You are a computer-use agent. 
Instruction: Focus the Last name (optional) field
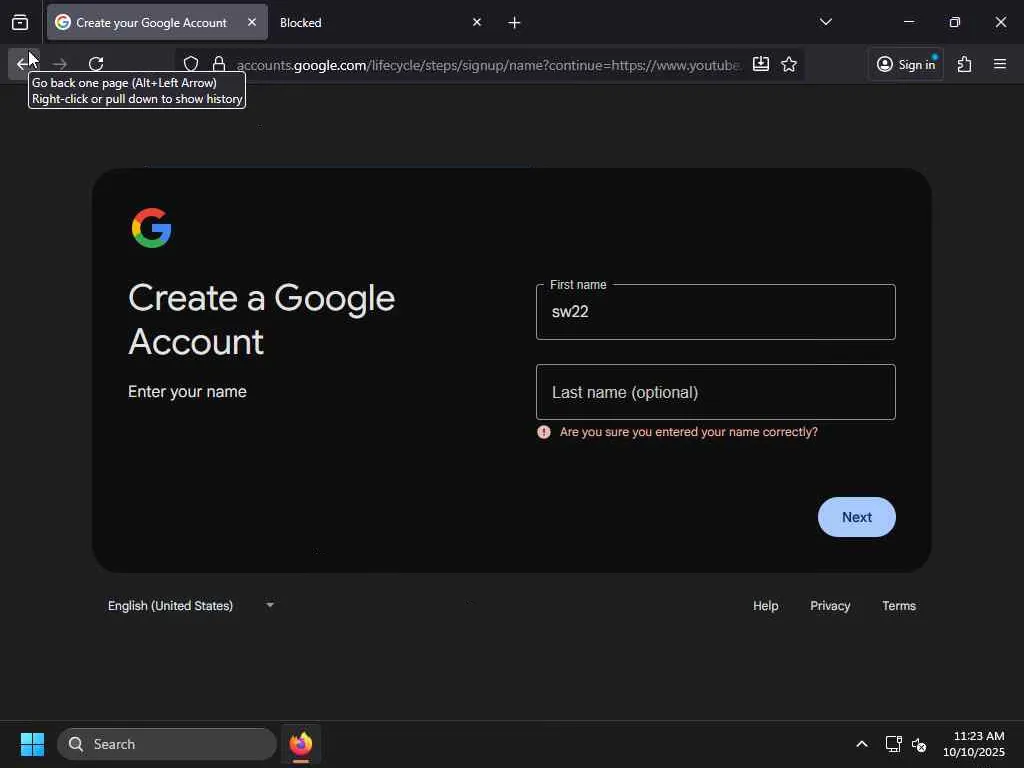[x=716, y=392]
